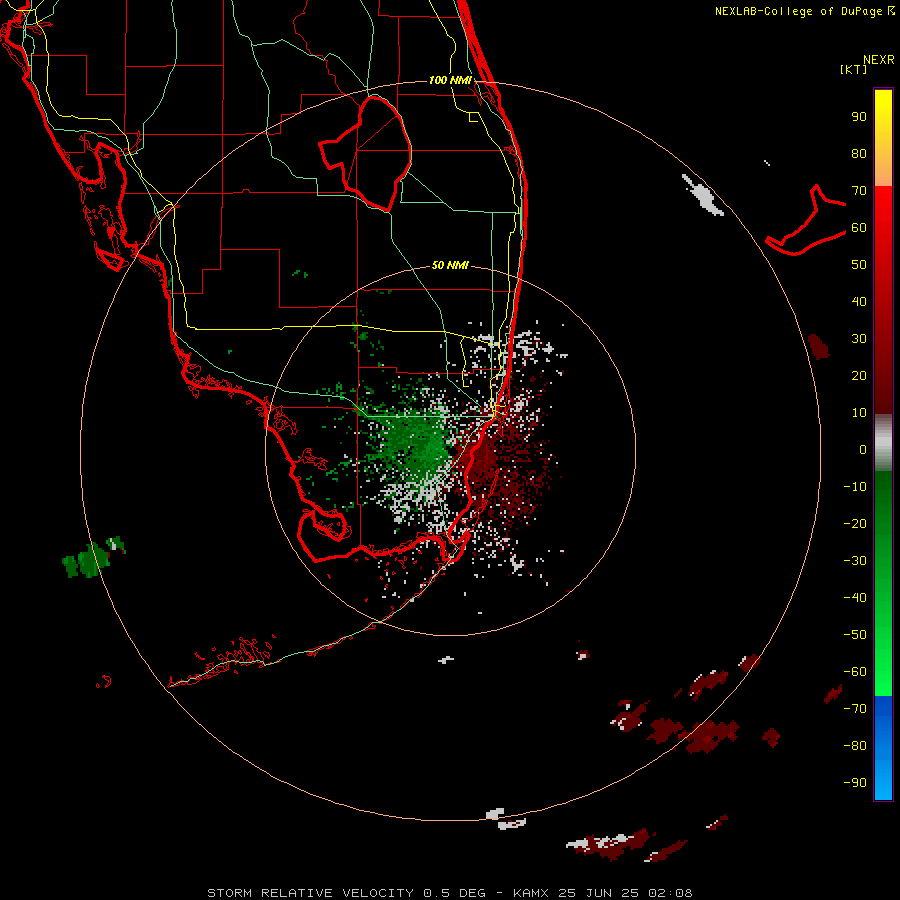Click the KAMX 25 JUN 25 02:08 timestamp
The height and width of the screenshot is (900, 900).
[603, 893]
